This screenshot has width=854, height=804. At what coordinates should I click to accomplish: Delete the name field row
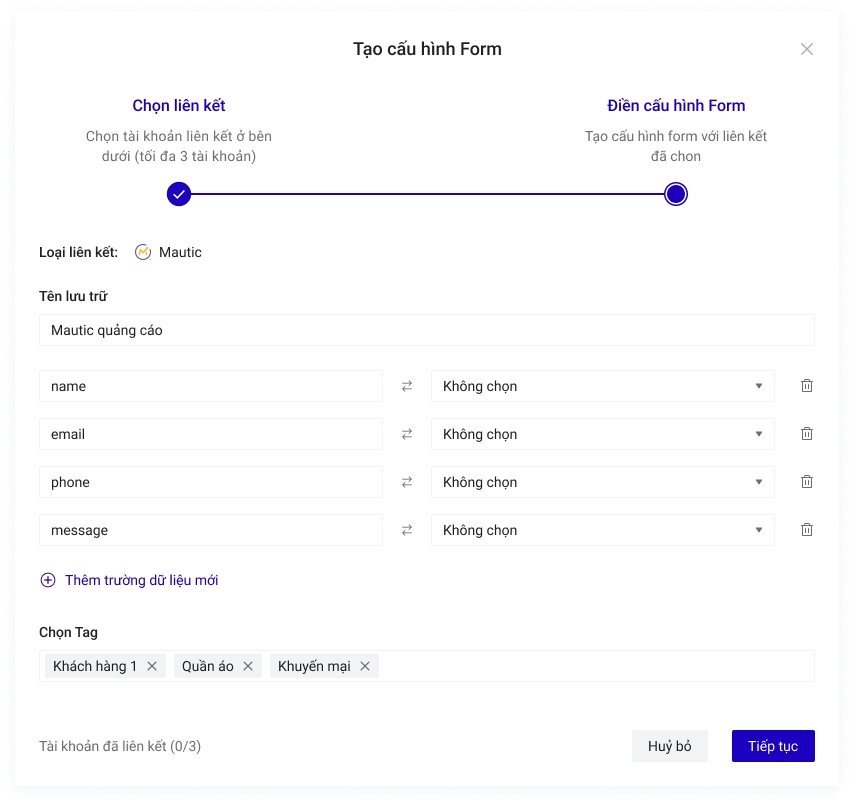(x=806, y=386)
